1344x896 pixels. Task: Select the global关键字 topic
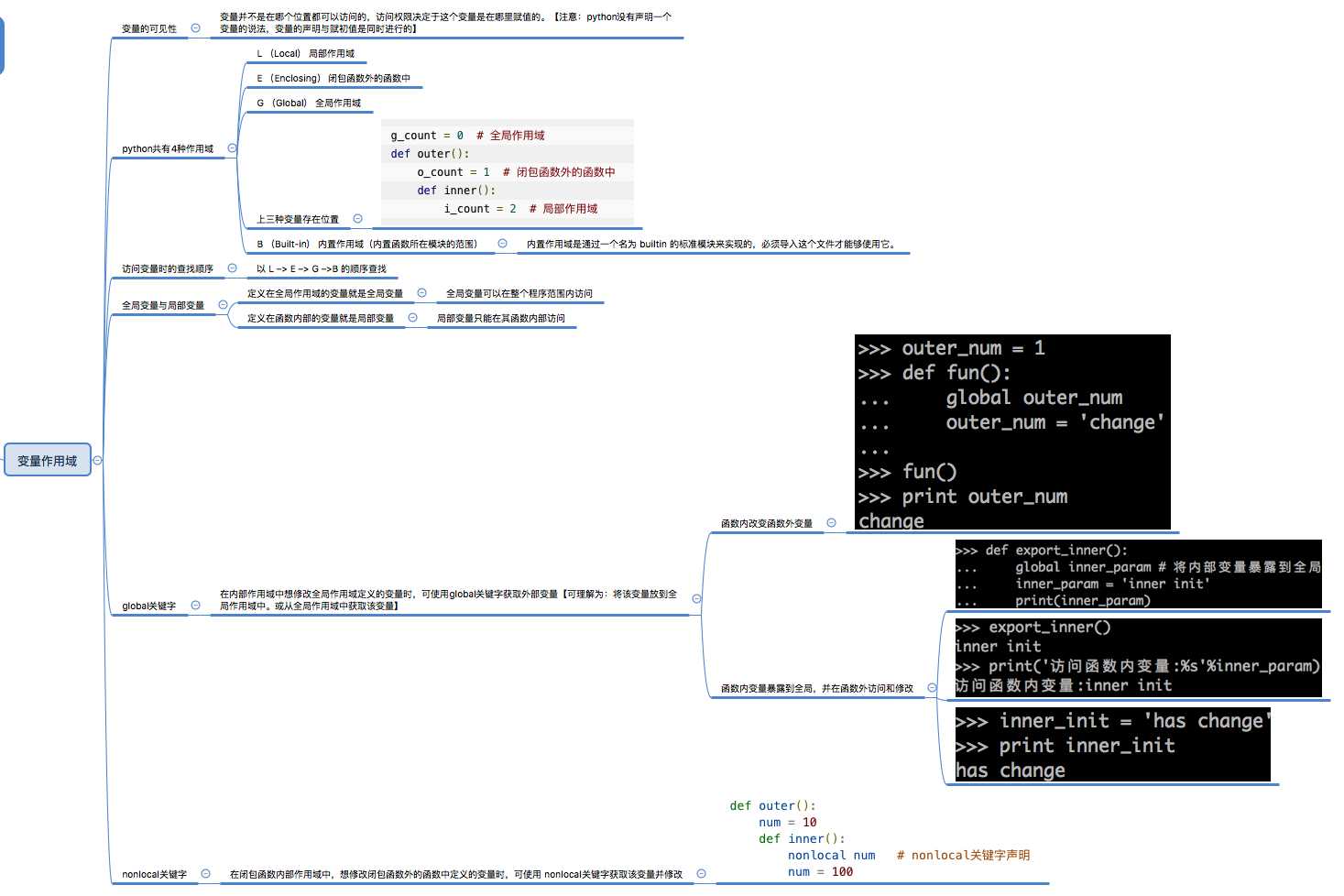click(149, 606)
